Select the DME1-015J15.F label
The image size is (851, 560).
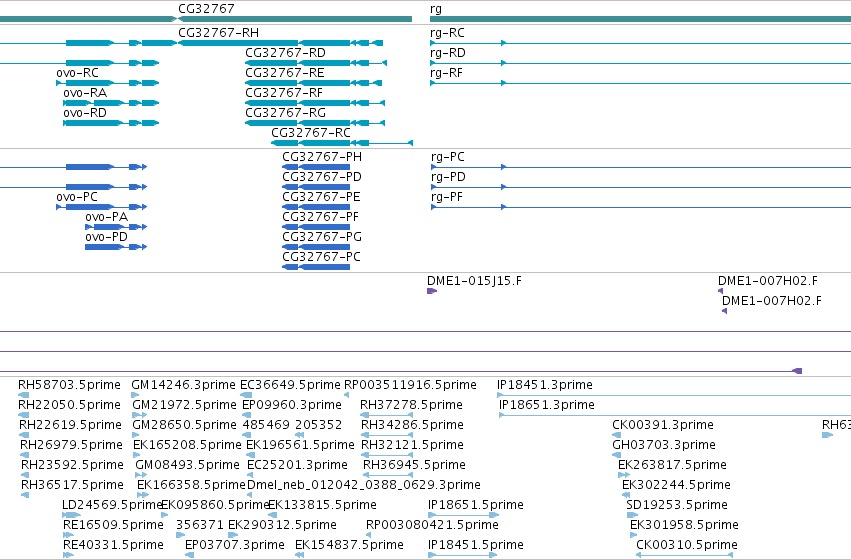[x=474, y=281]
